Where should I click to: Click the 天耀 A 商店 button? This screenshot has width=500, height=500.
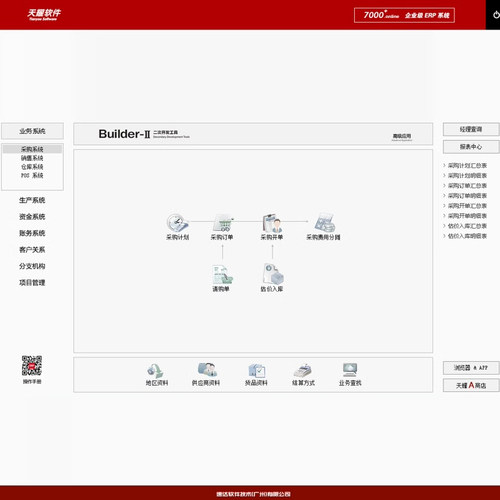471,385
